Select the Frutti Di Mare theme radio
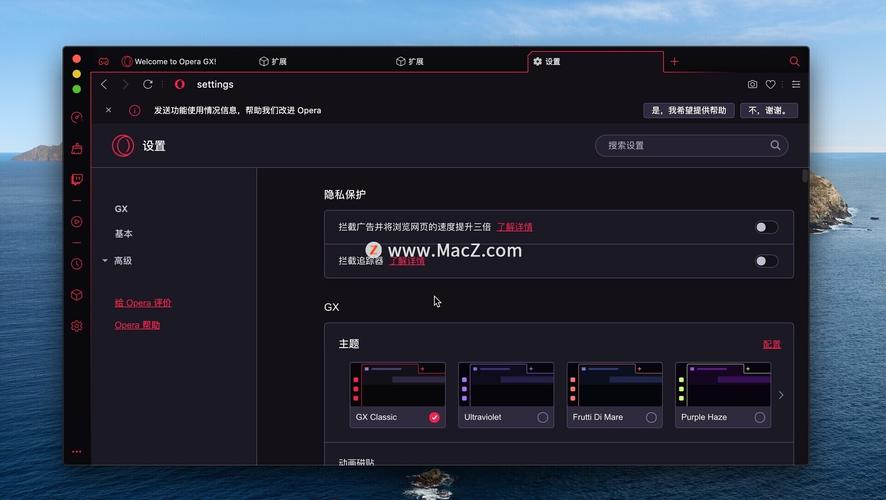886x500 pixels. (651, 418)
